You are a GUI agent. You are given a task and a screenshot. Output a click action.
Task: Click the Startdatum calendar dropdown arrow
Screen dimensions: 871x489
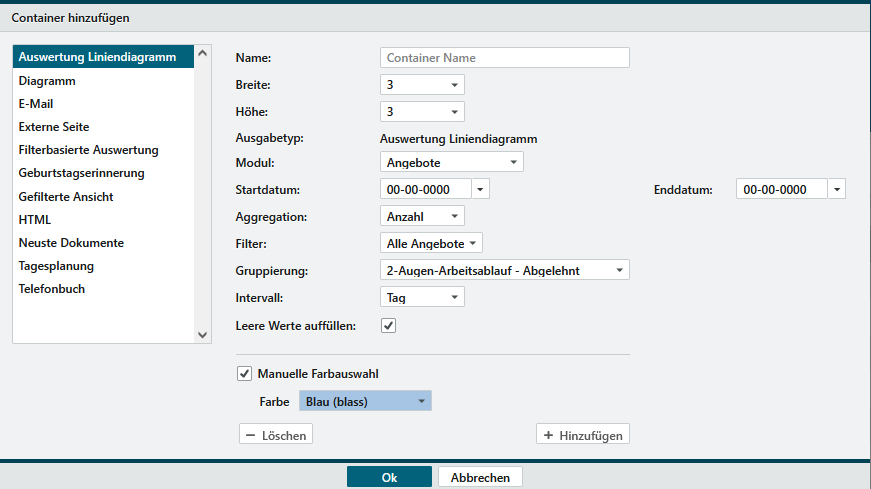tap(481, 189)
